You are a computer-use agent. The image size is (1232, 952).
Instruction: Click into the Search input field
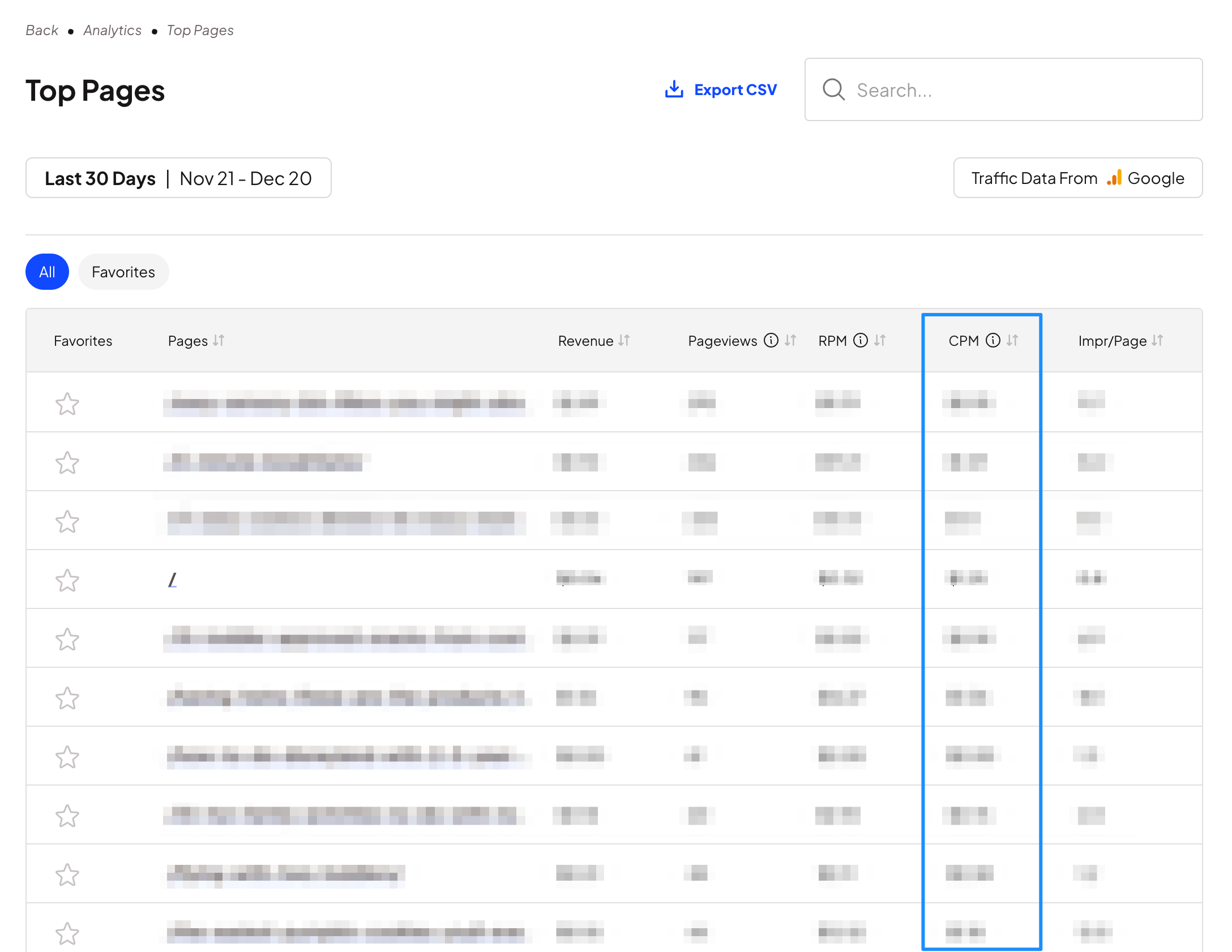(1019, 90)
